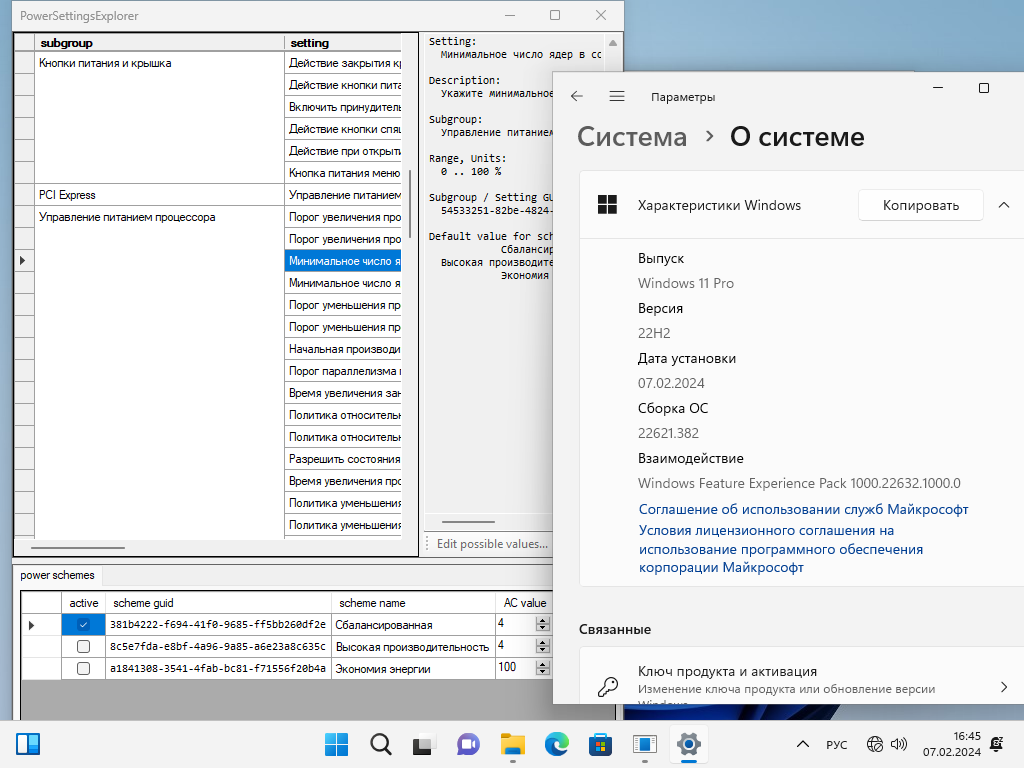Open Settings navigation hamburger menu
This screenshot has width=1024, height=768.
617,97
